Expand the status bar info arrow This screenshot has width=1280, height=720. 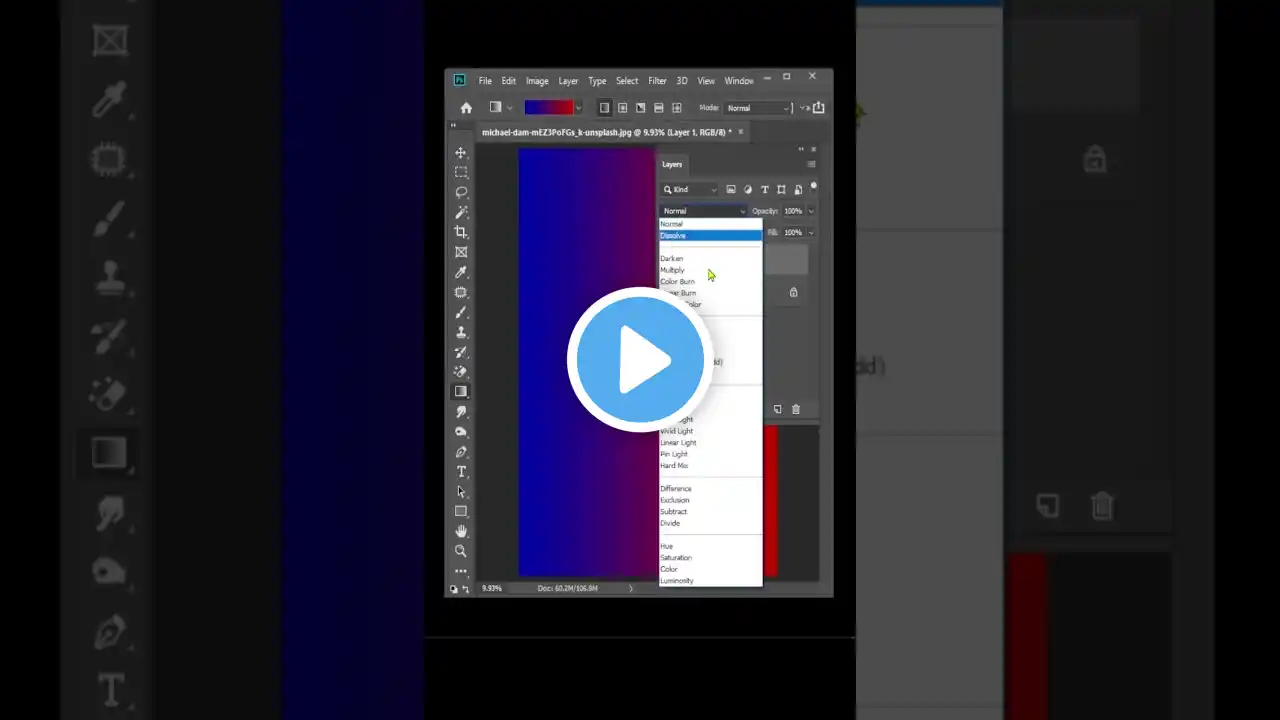[x=630, y=588]
